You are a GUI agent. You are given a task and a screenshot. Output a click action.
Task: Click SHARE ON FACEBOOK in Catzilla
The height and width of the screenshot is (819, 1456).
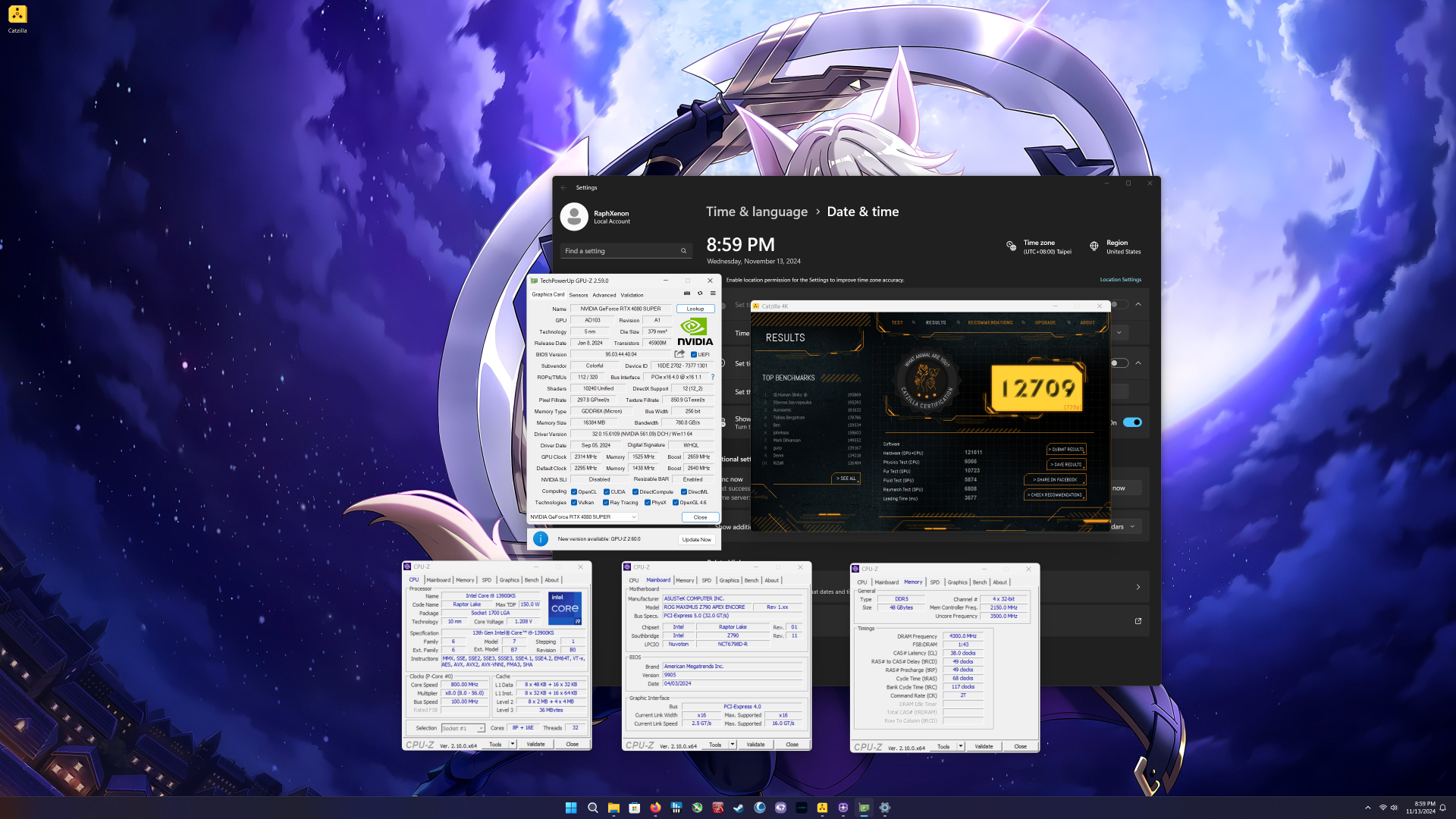pyautogui.click(x=1055, y=479)
